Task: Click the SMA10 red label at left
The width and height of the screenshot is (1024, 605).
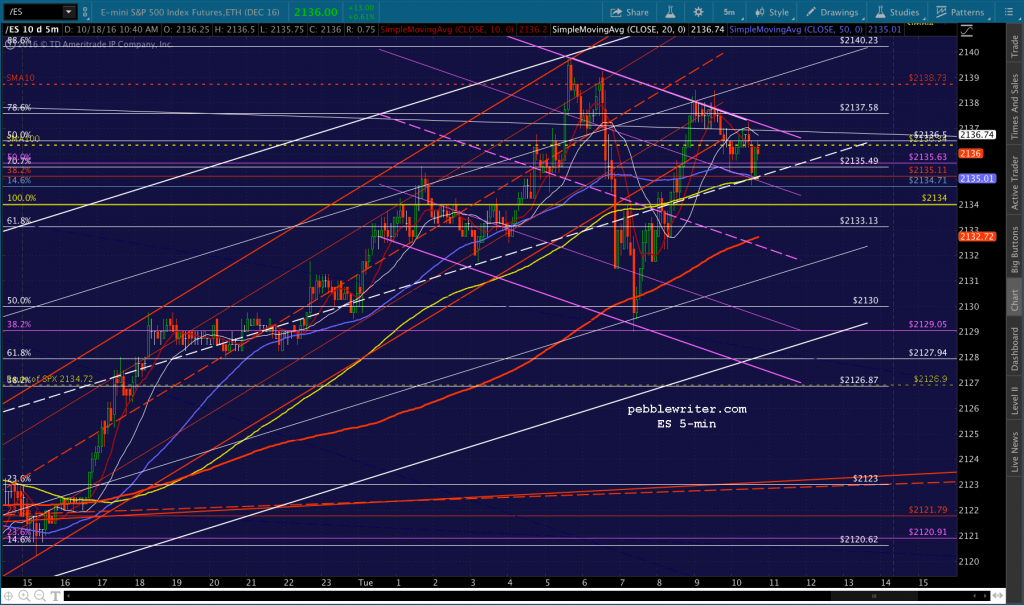Action: 20,78
